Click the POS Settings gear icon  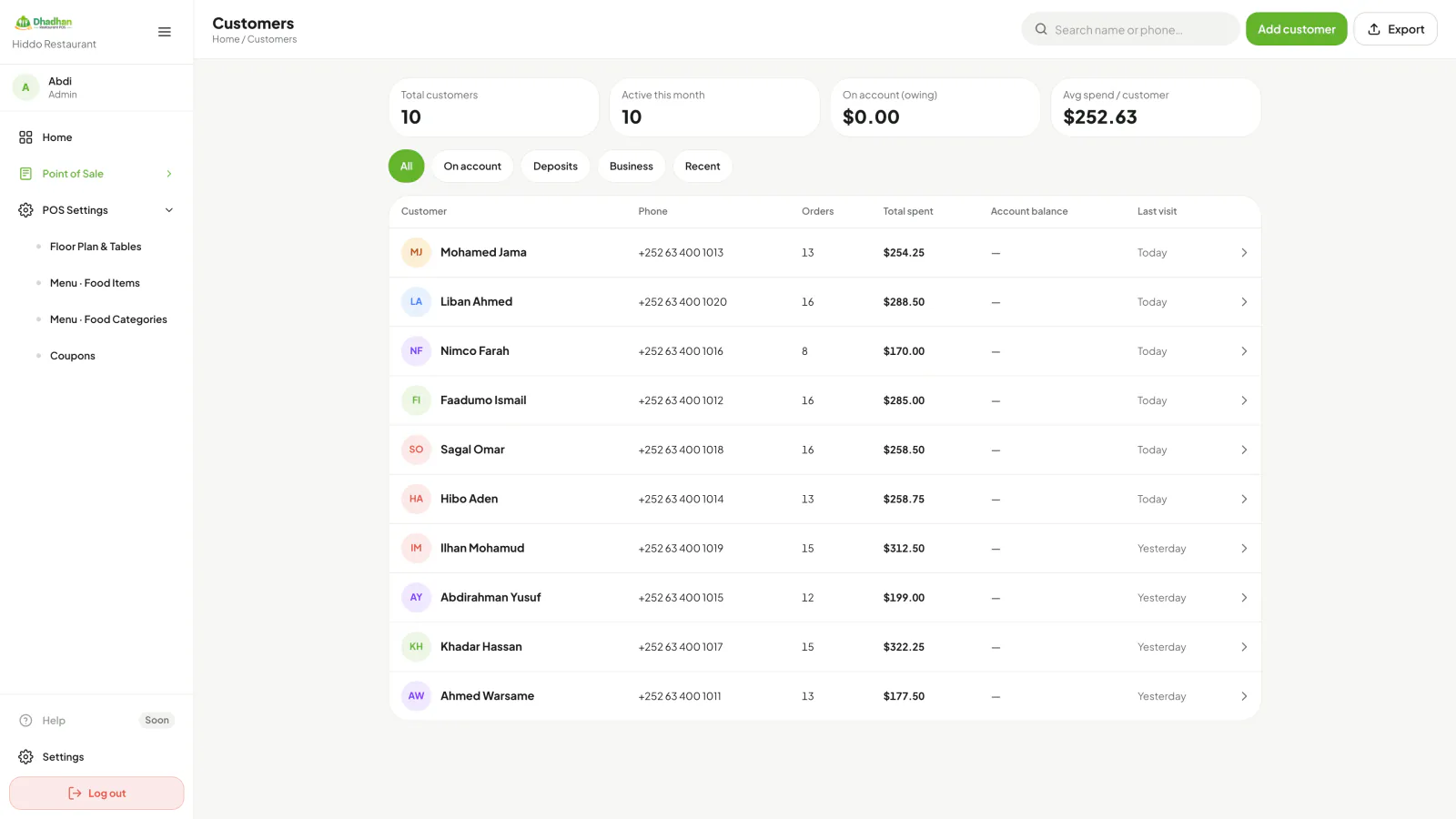click(x=25, y=210)
